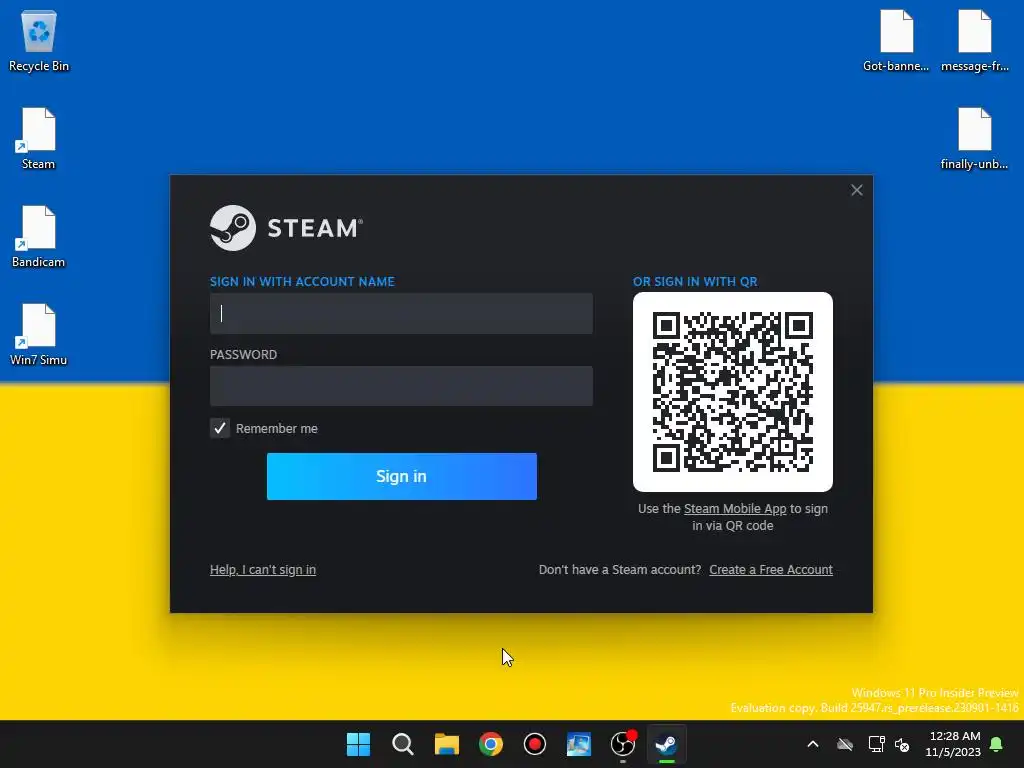Click the Steam logo in the sign-in window

point(286,228)
